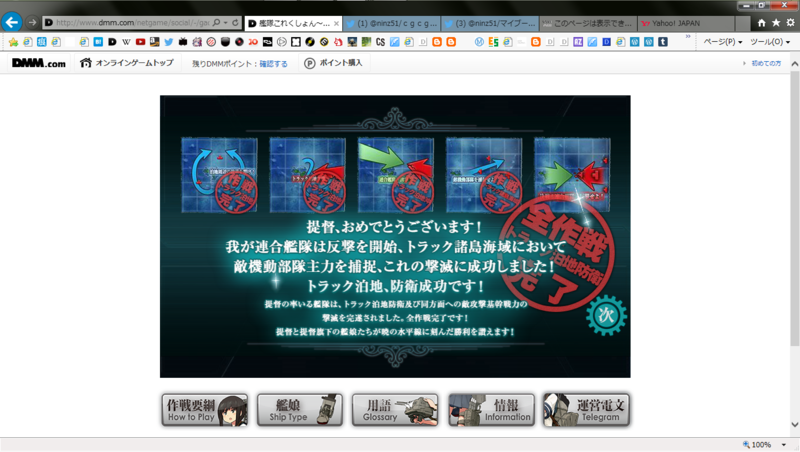Switch to the (1) @ninz51 Twitter tab
The image size is (800, 452).
391,23
